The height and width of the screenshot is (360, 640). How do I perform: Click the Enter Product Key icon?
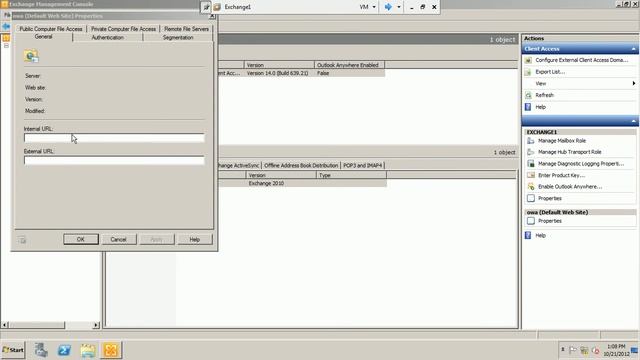[x=531, y=175]
